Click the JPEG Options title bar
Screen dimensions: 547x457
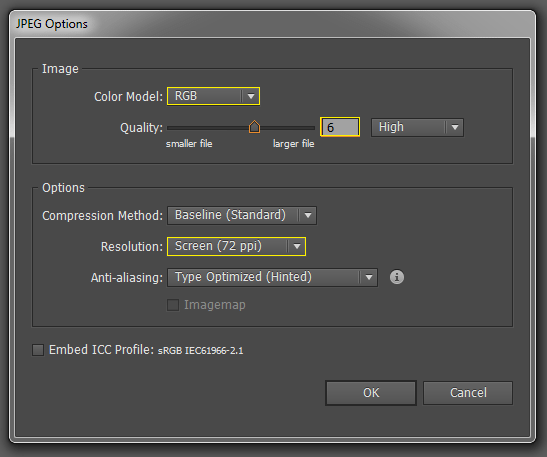272,24
